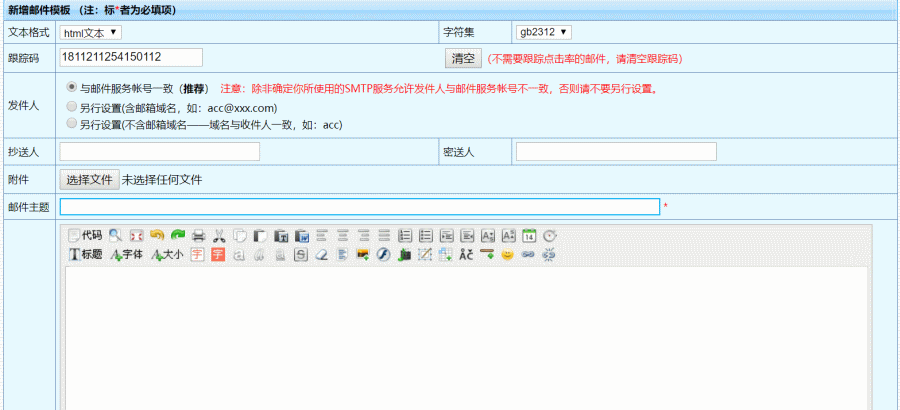The width and height of the screenshot is (900, 410).
Task: Select 另行设置 without mailbox domain radio
Action: (x=72, y=122)
